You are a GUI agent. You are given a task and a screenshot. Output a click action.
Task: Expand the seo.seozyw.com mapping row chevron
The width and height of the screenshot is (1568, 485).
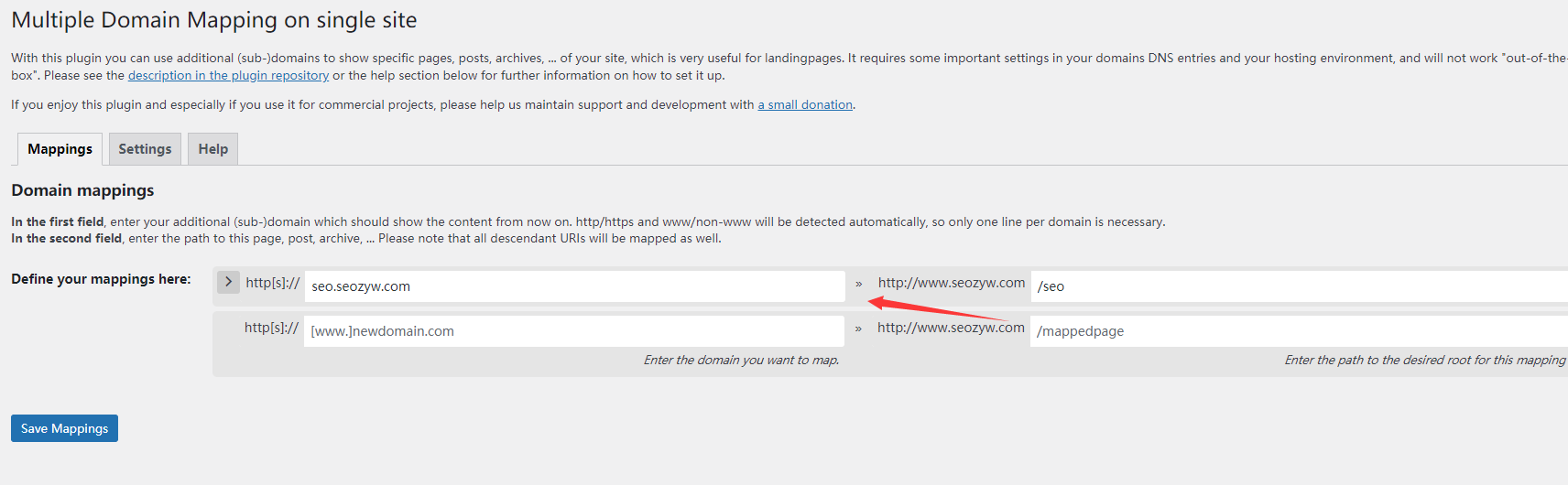[228, 282]
